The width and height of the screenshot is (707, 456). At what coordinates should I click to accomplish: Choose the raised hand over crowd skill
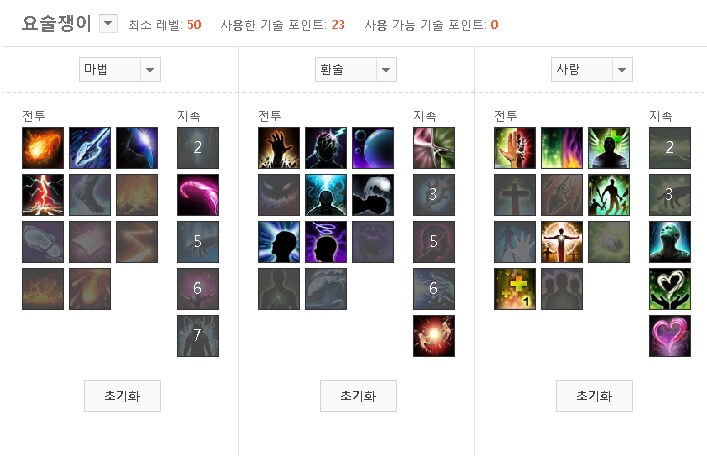pos(279,148)
